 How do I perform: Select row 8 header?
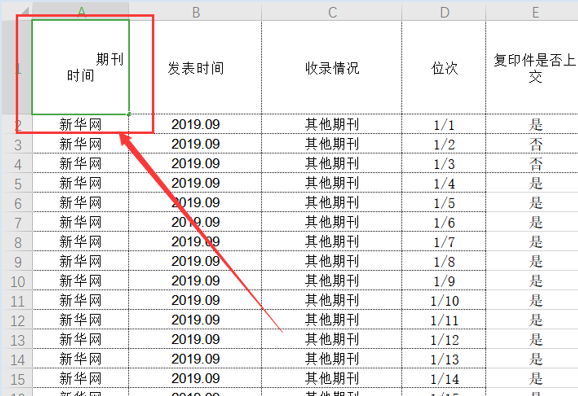point(18,242)
